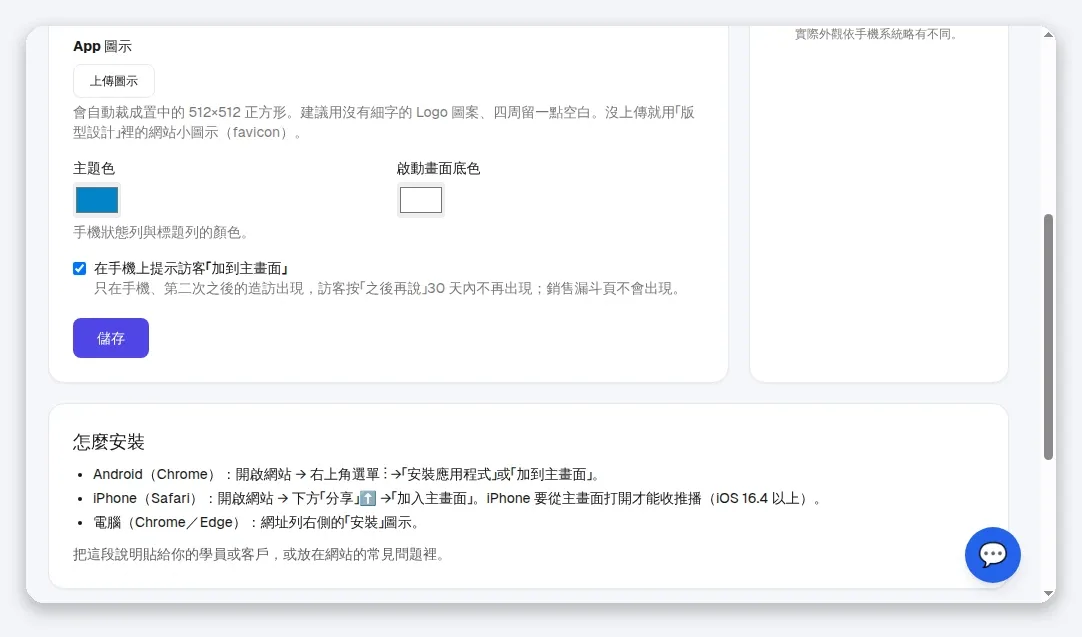Click the iPhone（Safari）install instruction line
Image resolution: width=1082 pixels, height=637 pixels.
click(458, 498)
